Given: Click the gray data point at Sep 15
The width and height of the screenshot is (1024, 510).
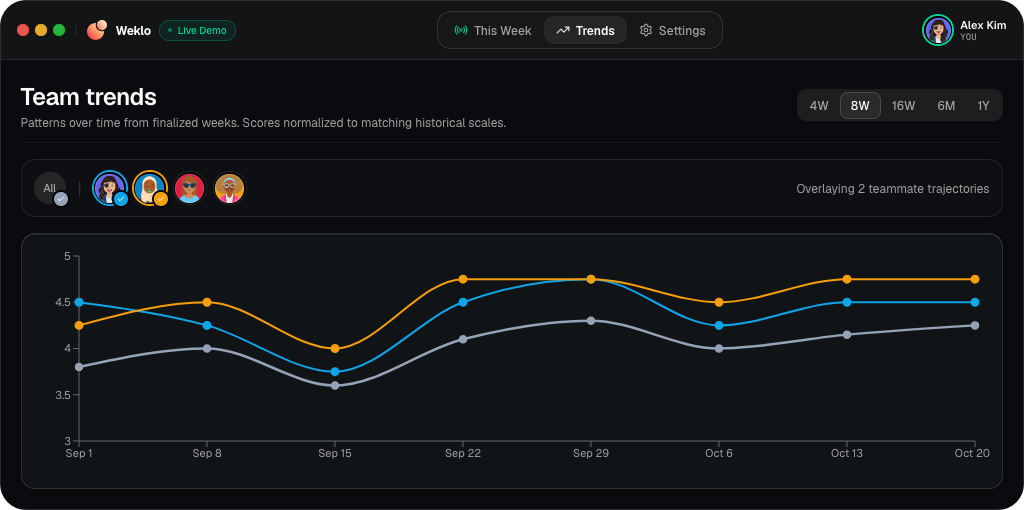Looking at the screenshot, I should pyautogui.click(x=335, y=385).
